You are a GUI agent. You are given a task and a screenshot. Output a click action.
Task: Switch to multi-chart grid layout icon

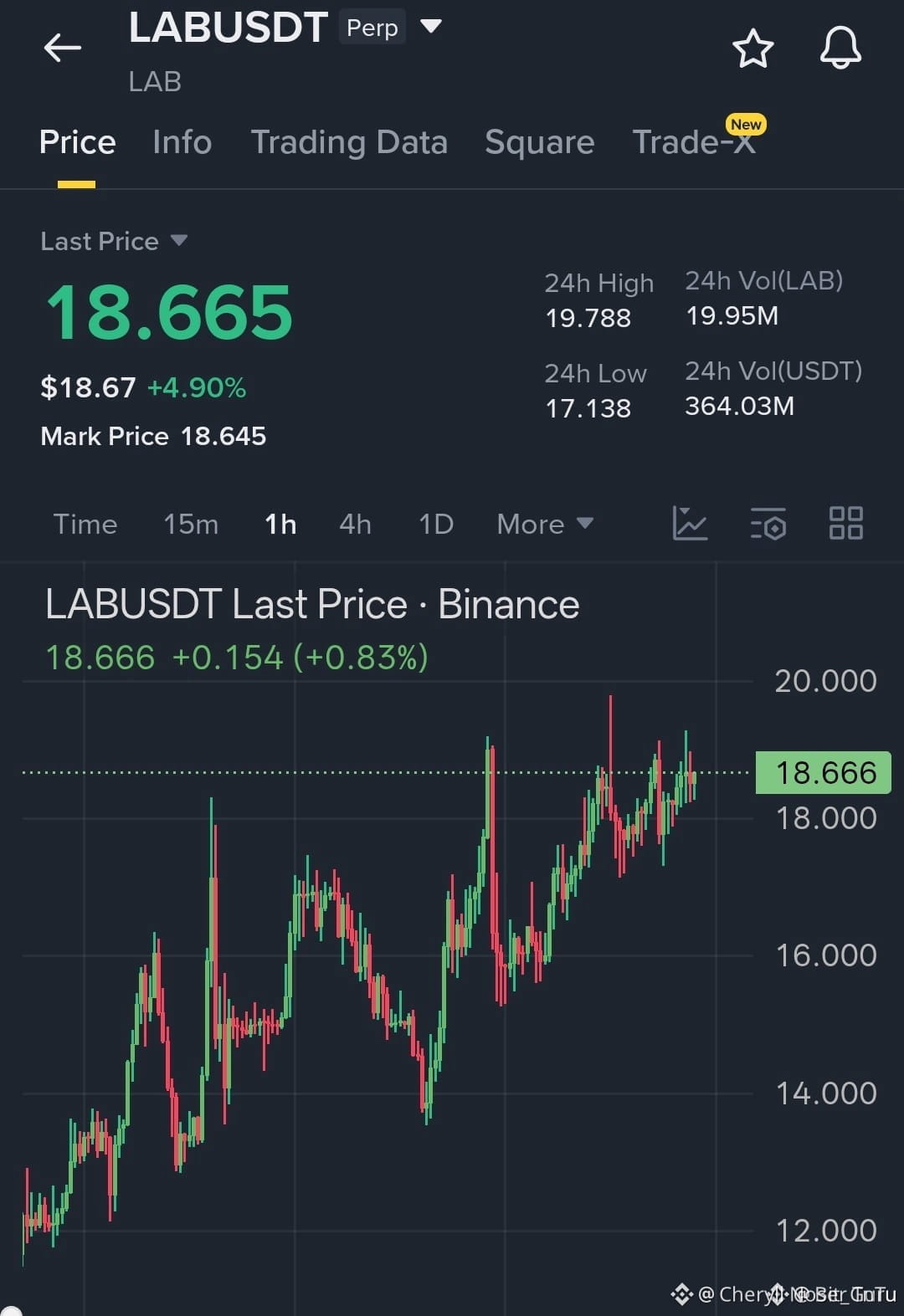845,524
